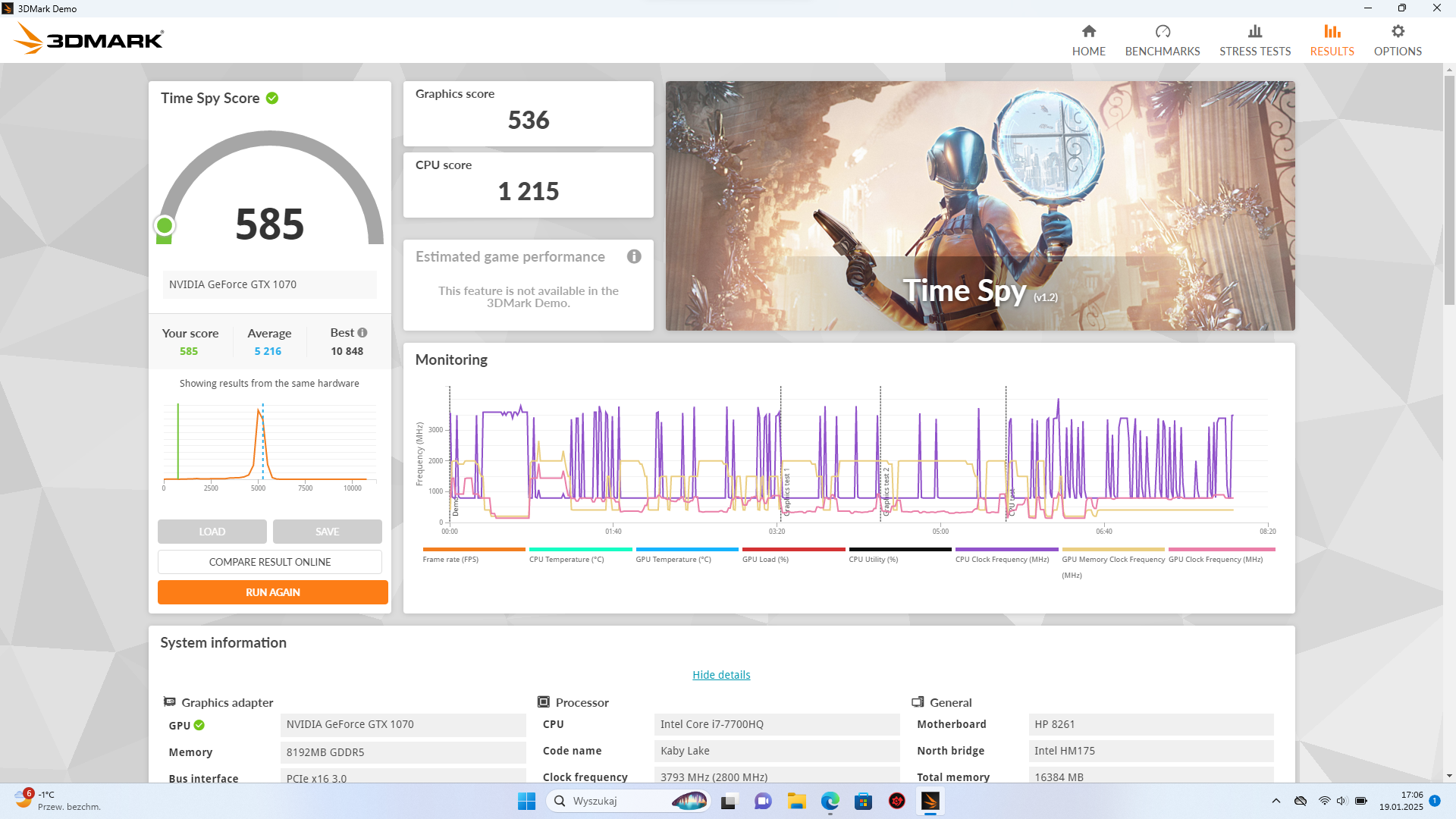Click the green check beside Time Spy Score
Viewport: 1456px width, 819px height.
click(x=272, y=98)
